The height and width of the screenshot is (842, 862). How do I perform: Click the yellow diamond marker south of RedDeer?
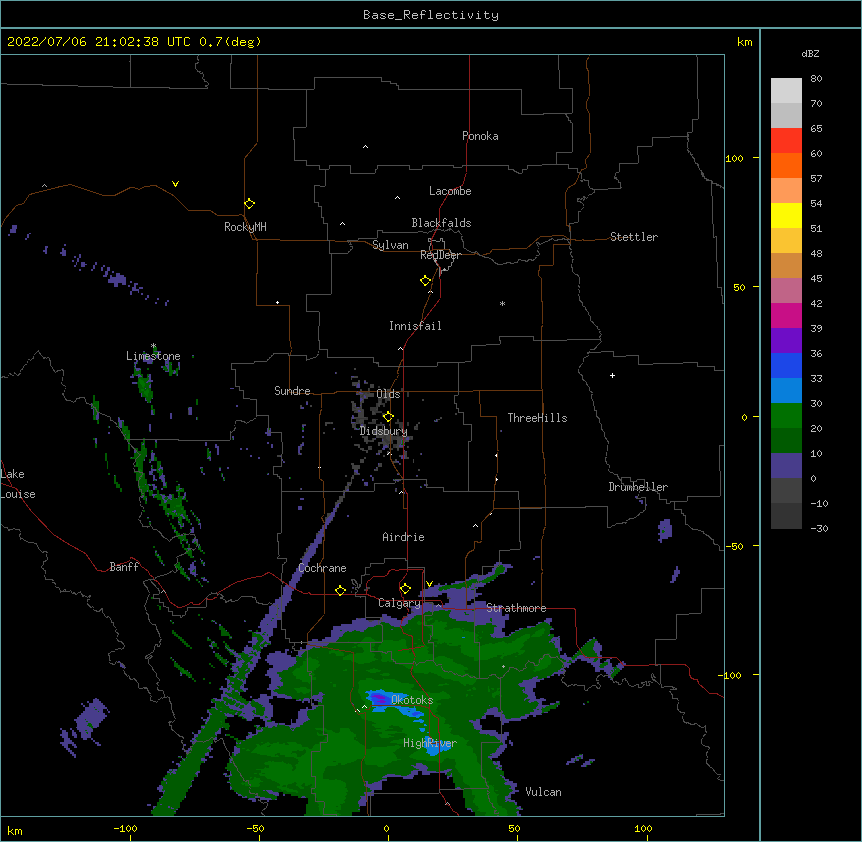coord(425,281)
